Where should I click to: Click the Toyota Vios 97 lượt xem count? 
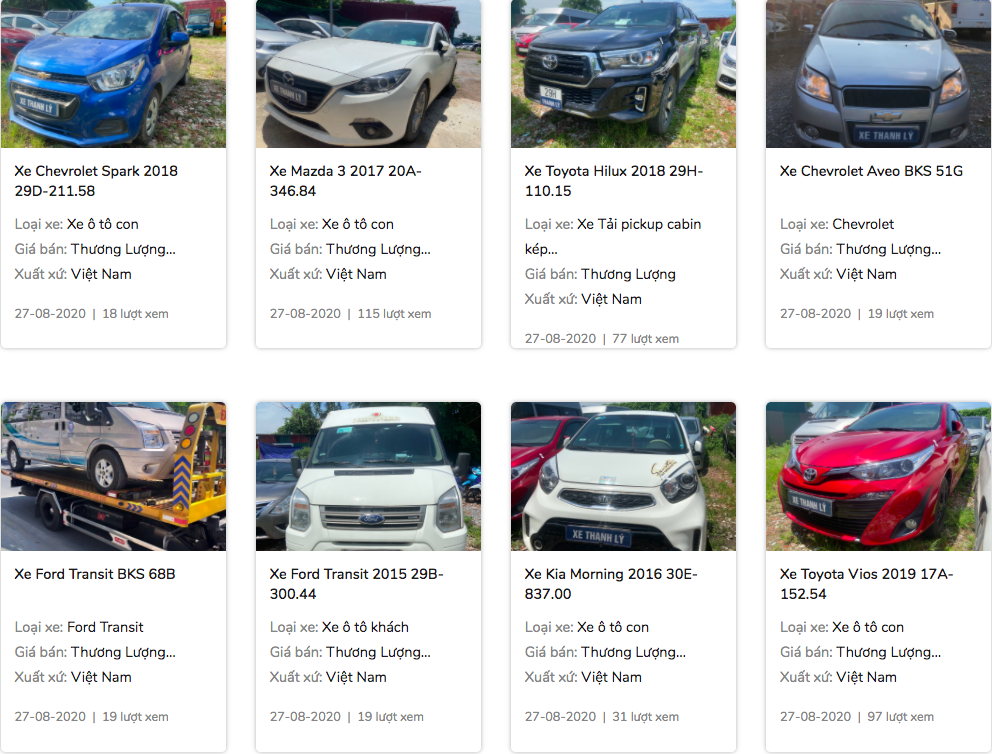tap(900, 717)
